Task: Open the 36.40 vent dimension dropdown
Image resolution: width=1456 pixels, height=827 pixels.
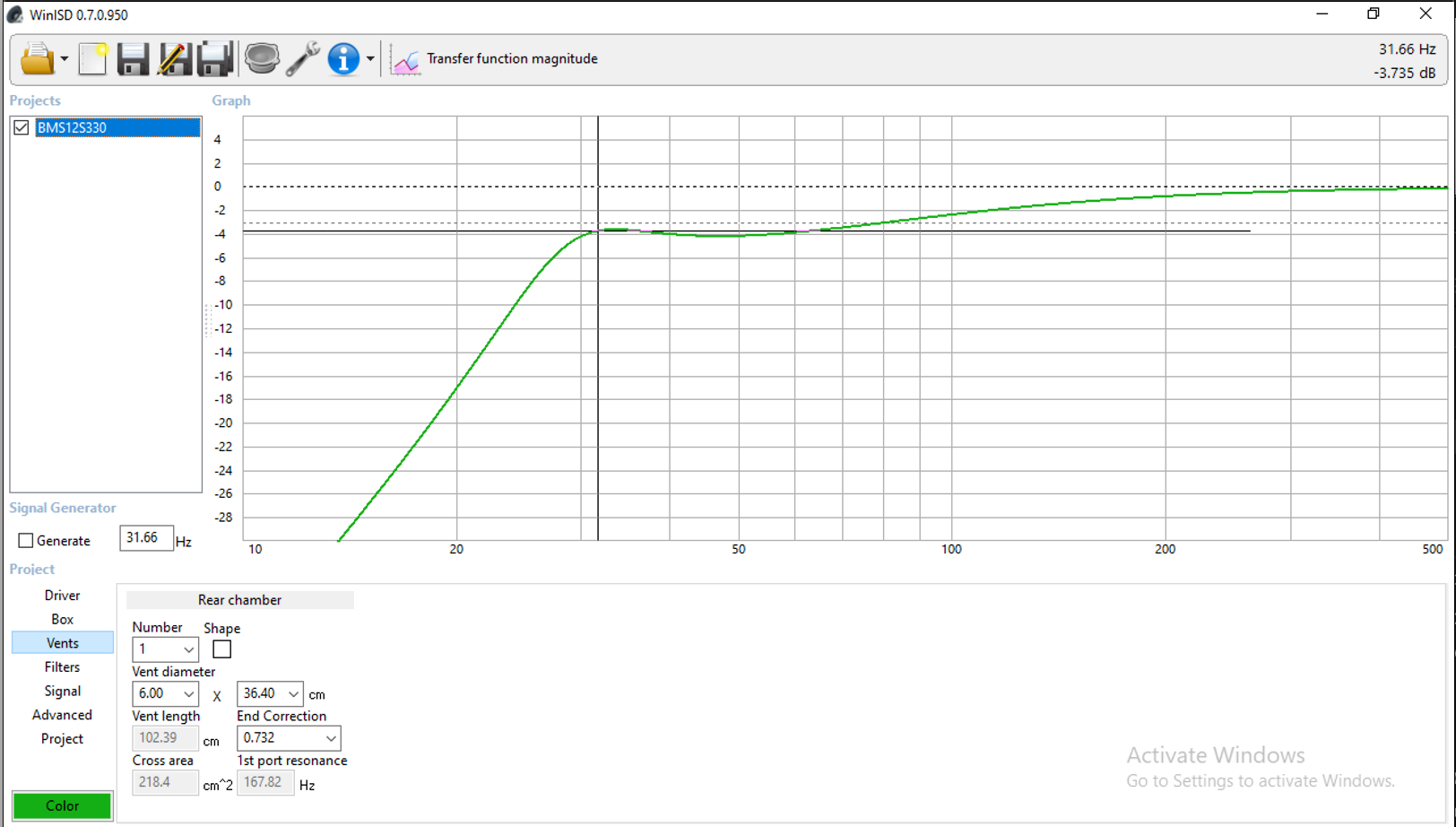Action: point(270,693)
